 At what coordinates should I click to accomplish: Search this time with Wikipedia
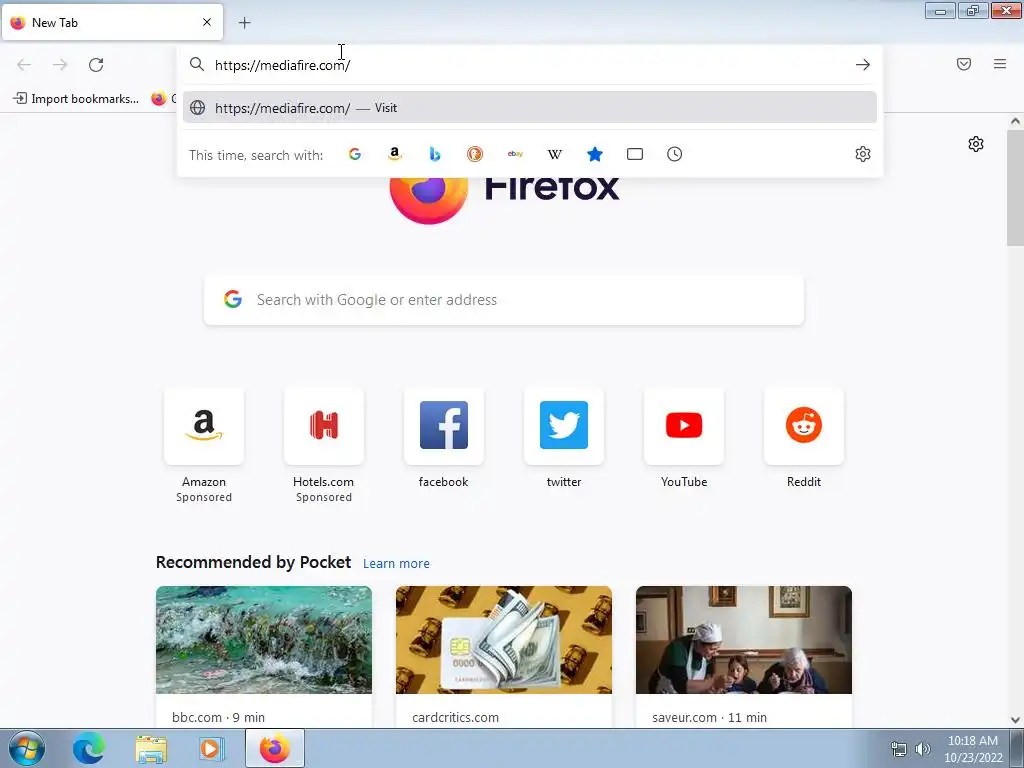pyautogui.click(x=555, y=154)
